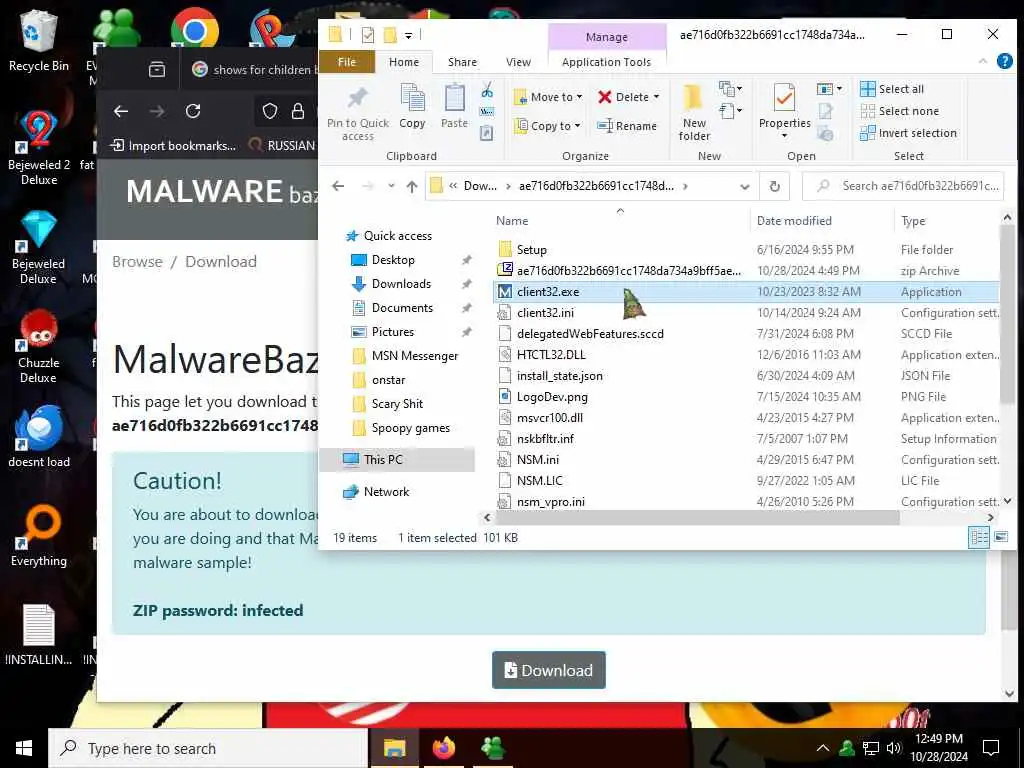Open the File tab in Explorer
The width and height of the screenshot is (1024, 768).
[x=347, y=62]
